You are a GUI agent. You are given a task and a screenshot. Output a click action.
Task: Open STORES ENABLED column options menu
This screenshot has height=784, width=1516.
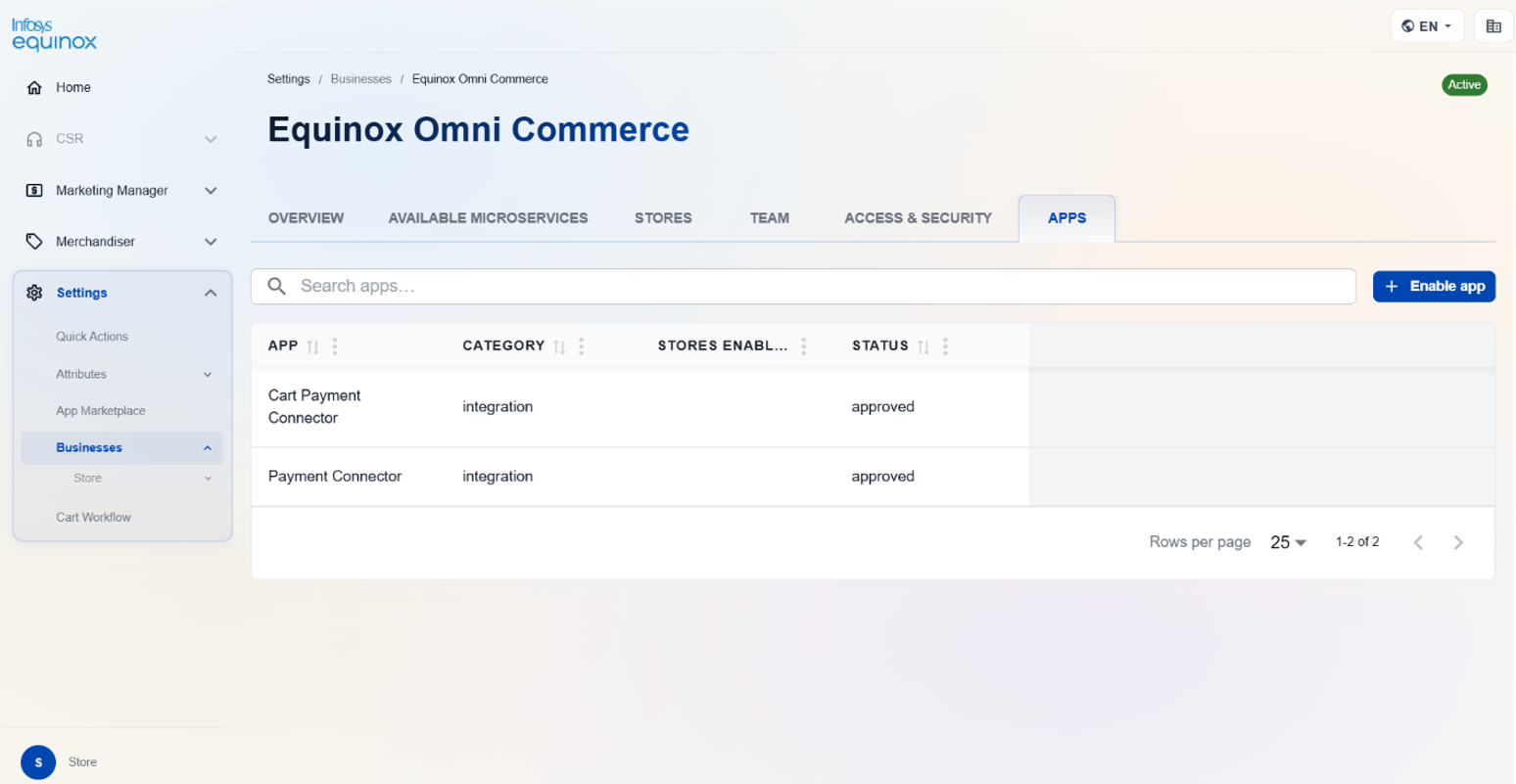pyautogui.click(x=803, y=346)
